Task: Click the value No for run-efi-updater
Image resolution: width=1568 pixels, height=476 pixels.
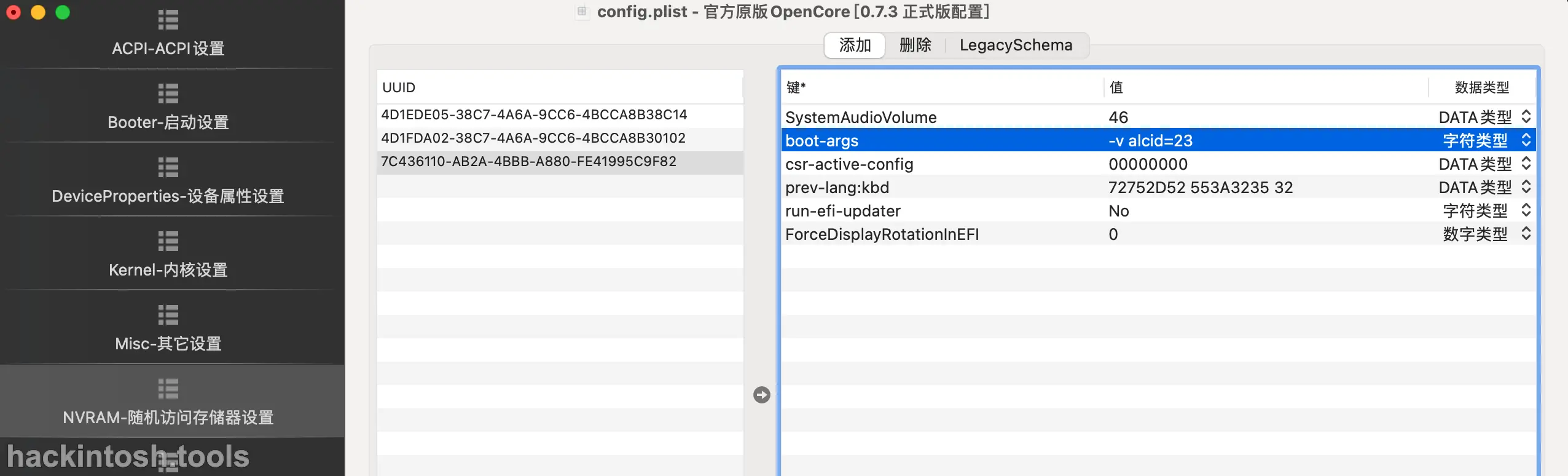Action: (x=1118, y=211)
